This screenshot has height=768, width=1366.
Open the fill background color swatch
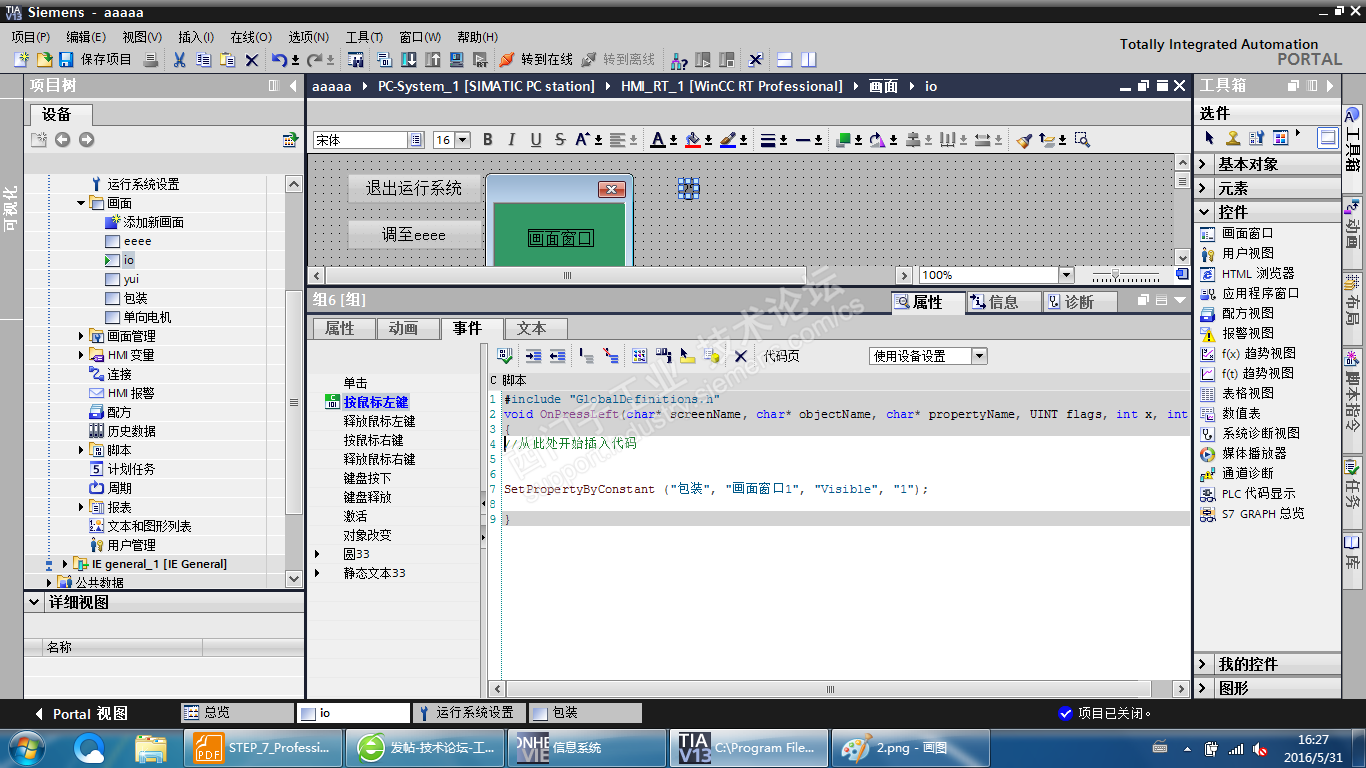(692, 140)
